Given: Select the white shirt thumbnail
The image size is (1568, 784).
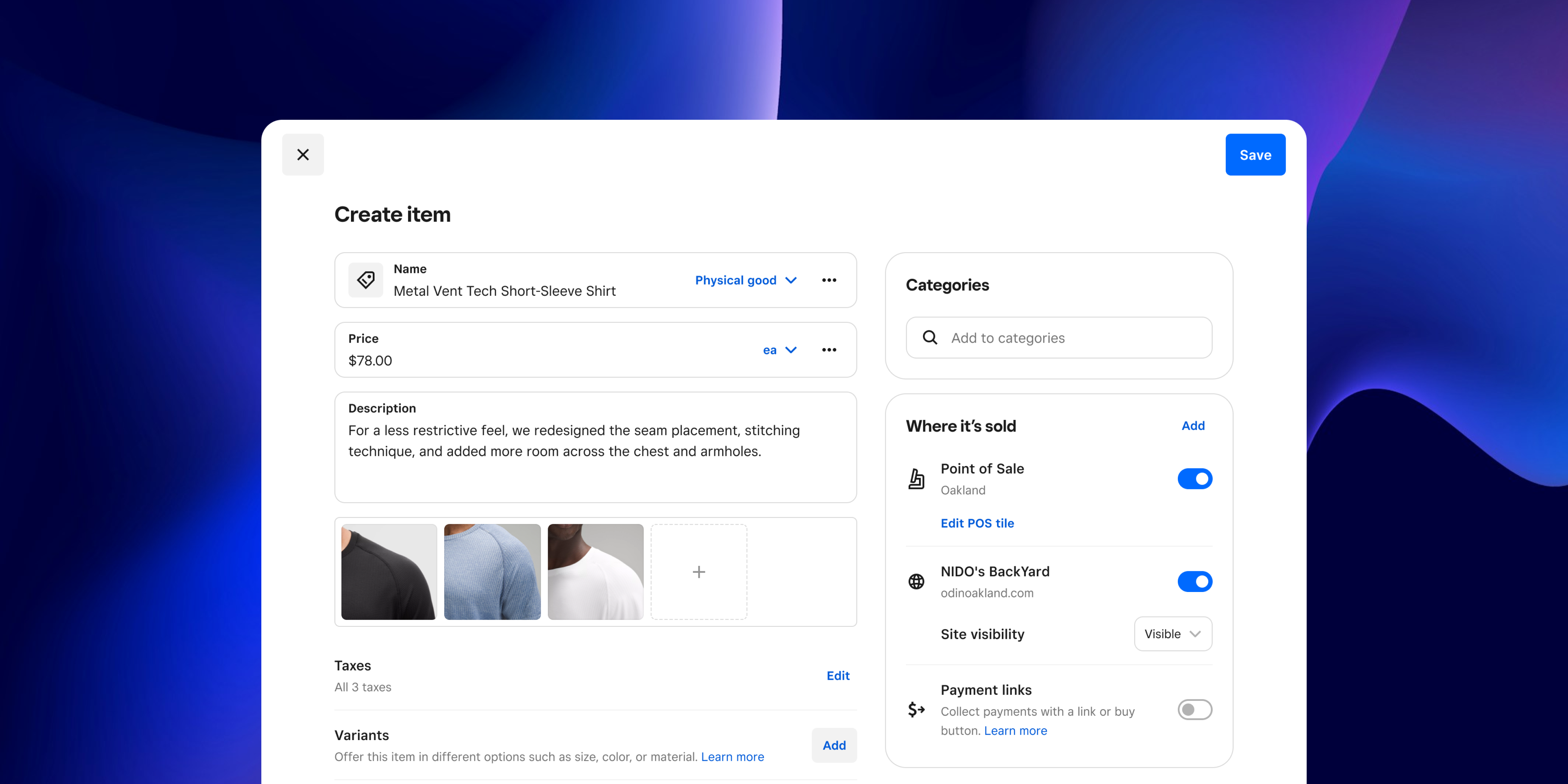Looking at the screenshot, I should (595, 572).
